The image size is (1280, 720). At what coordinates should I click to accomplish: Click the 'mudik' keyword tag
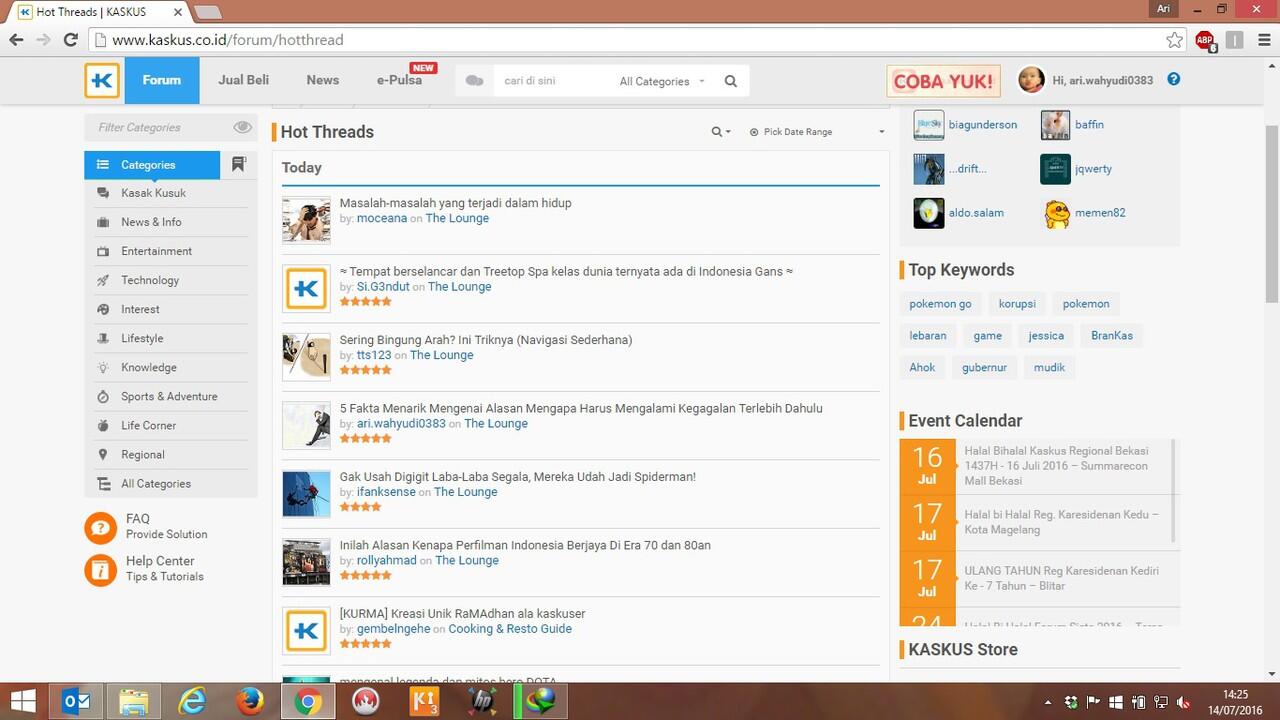point(1049,368)
